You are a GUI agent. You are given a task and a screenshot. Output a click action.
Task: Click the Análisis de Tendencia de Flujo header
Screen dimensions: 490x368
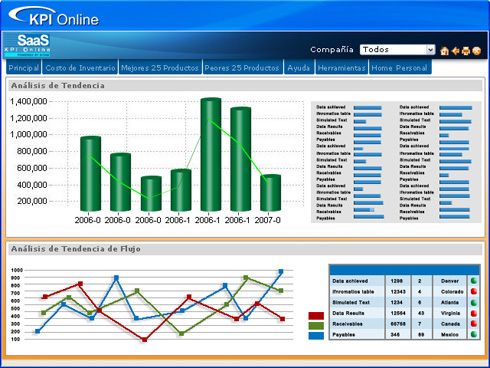coord(245,249)
